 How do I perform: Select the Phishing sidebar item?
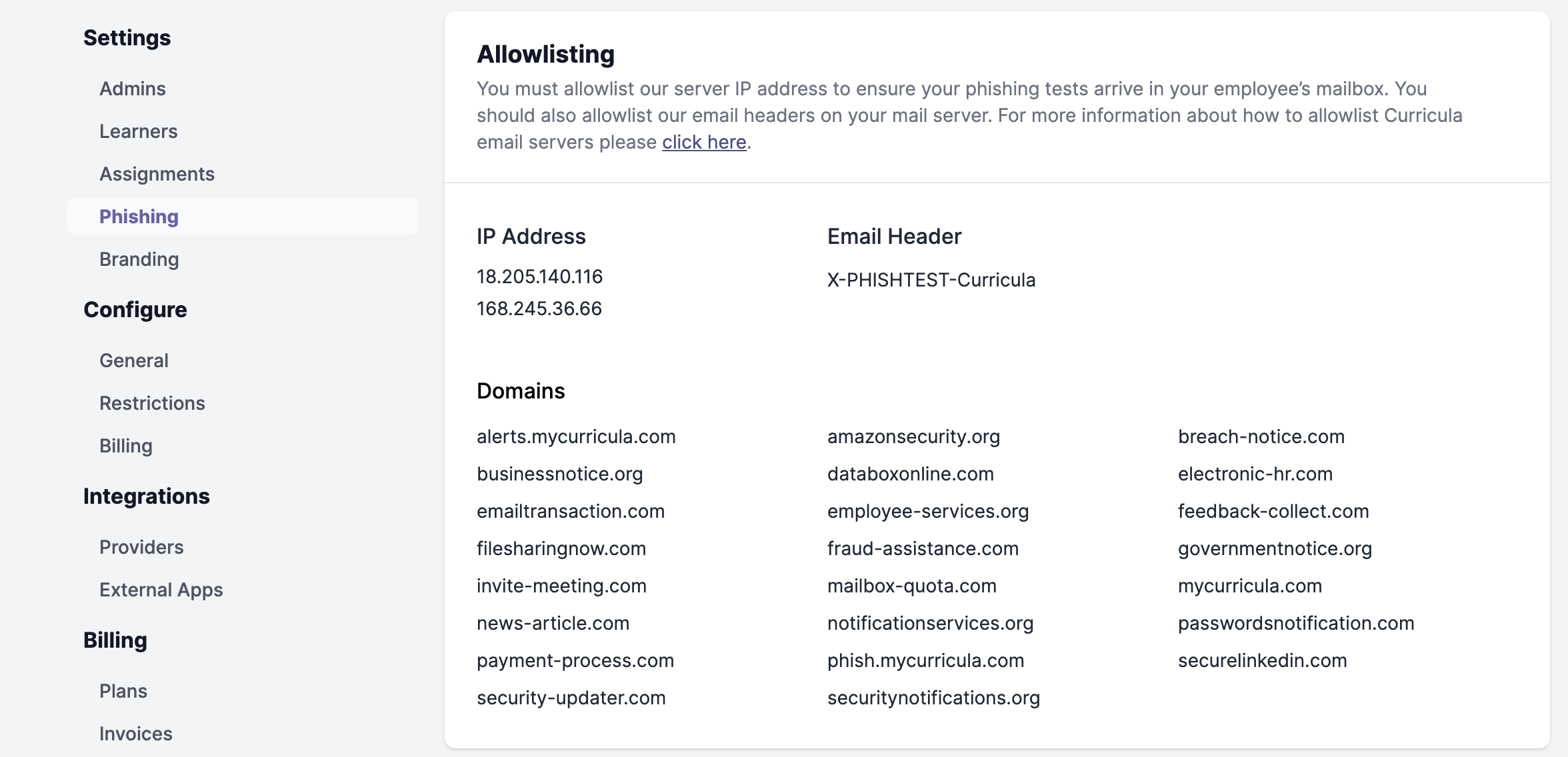pyautogui.click(x=242, y=217)
